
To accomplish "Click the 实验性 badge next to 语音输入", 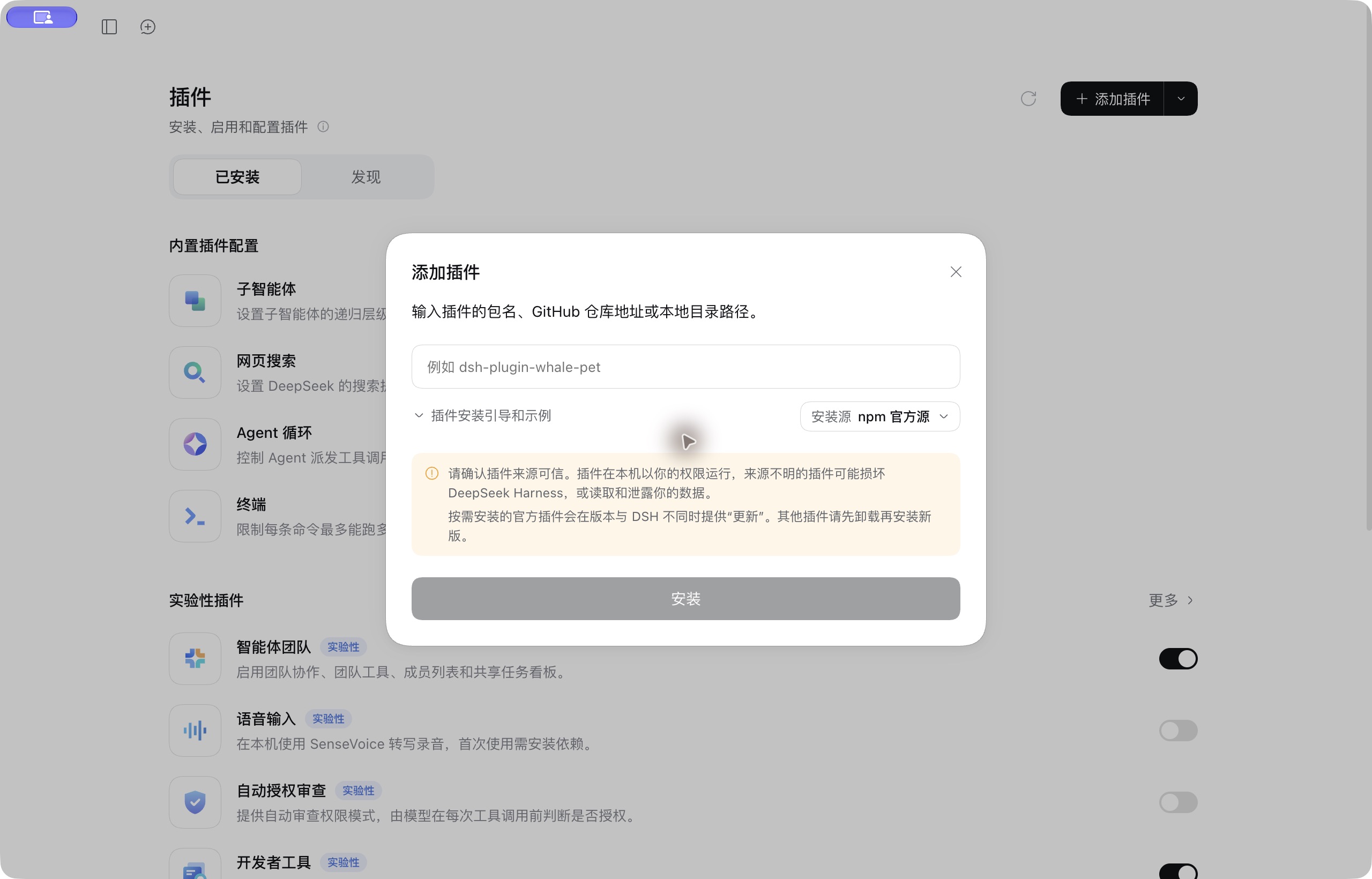I will pyautogui.click(x=328, y=719).
